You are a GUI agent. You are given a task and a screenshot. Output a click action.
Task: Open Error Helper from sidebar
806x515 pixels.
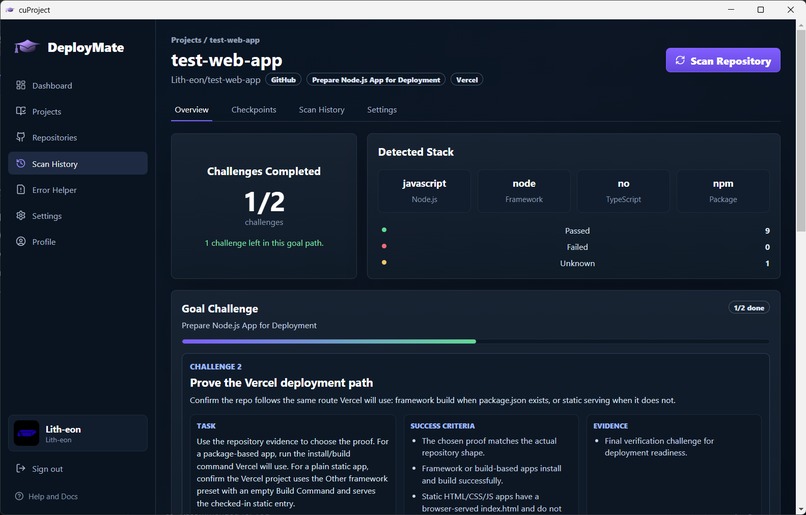coord(78,190)
